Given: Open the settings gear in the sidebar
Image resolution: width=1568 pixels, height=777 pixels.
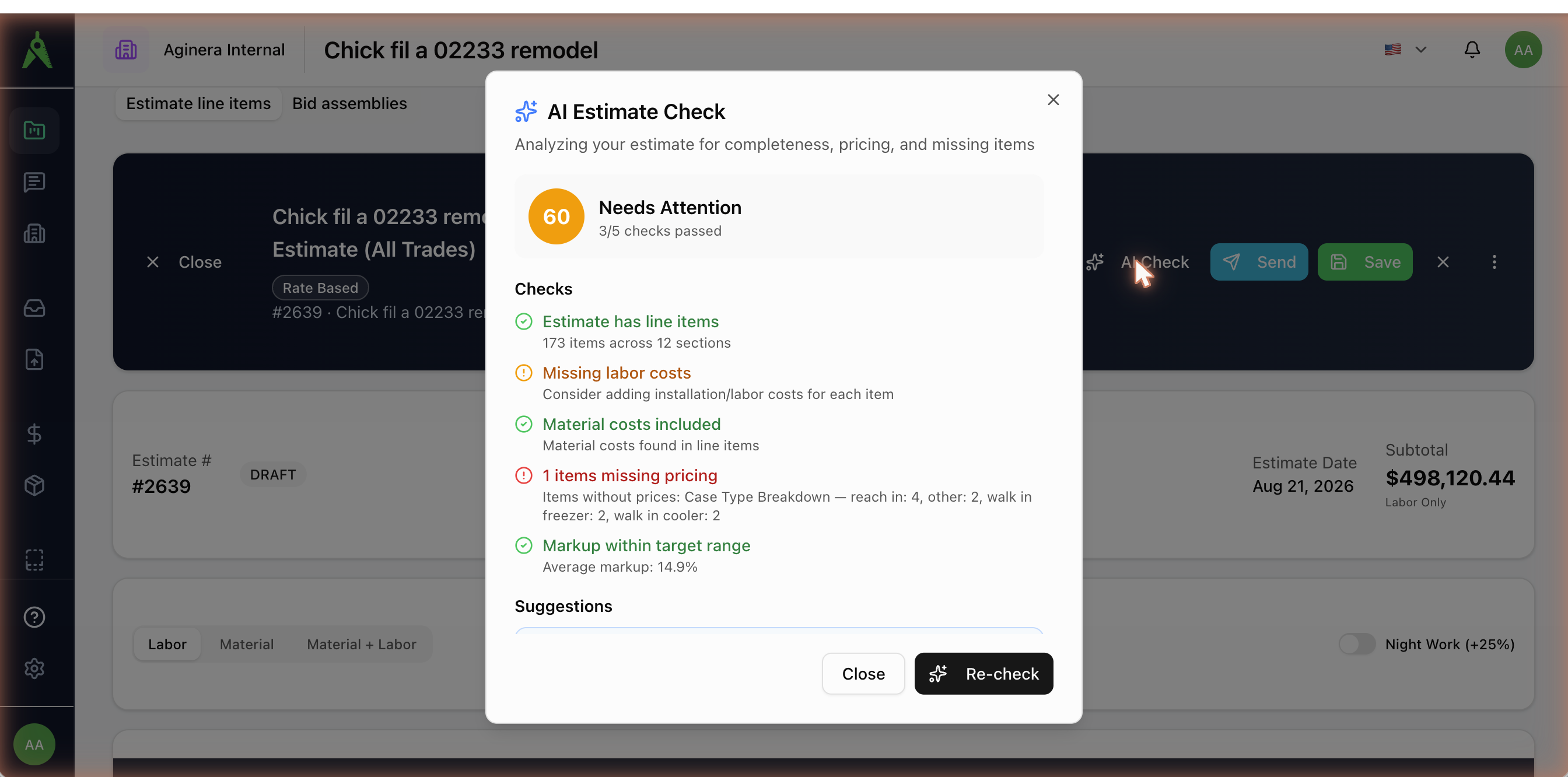Looking at the screenshot, I should (x=34, y=668).
